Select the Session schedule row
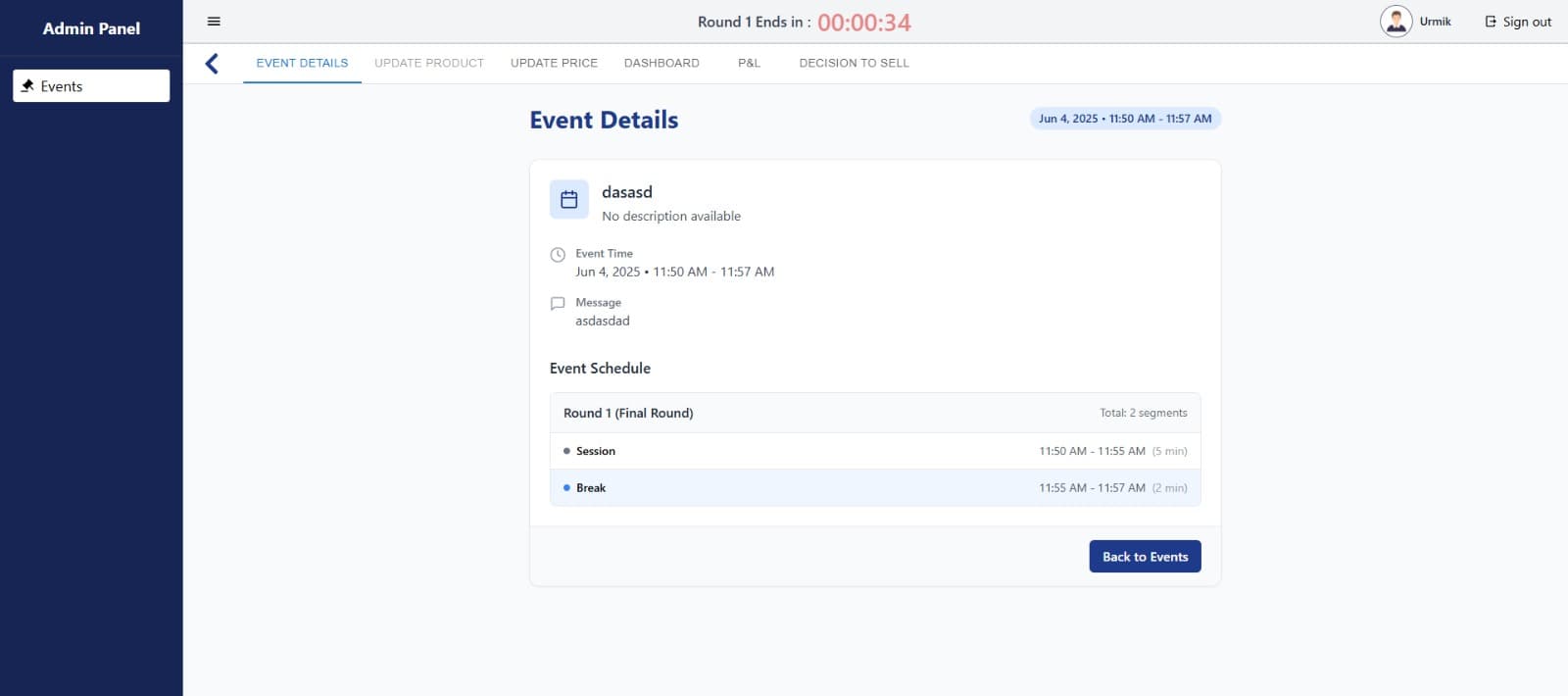The width and height of the screenshot is (1568, 696). coord(875,451)
